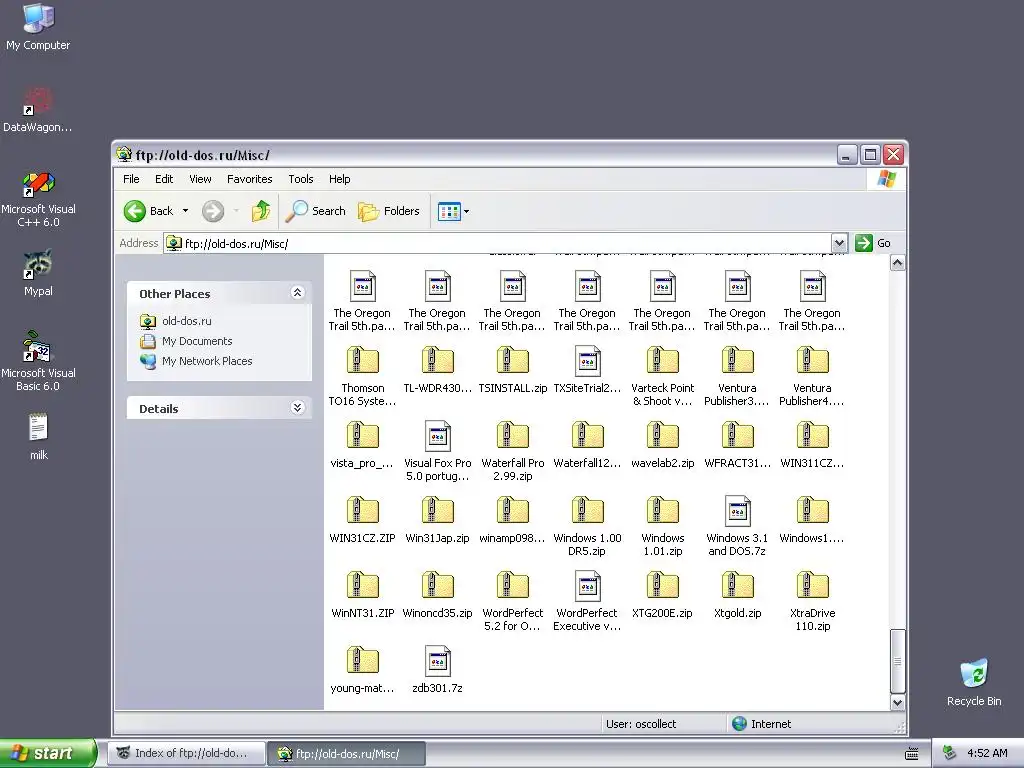The width and height of the screenshot is (1024, 768).
Task: Open the View menu
Action: [200, 179]
